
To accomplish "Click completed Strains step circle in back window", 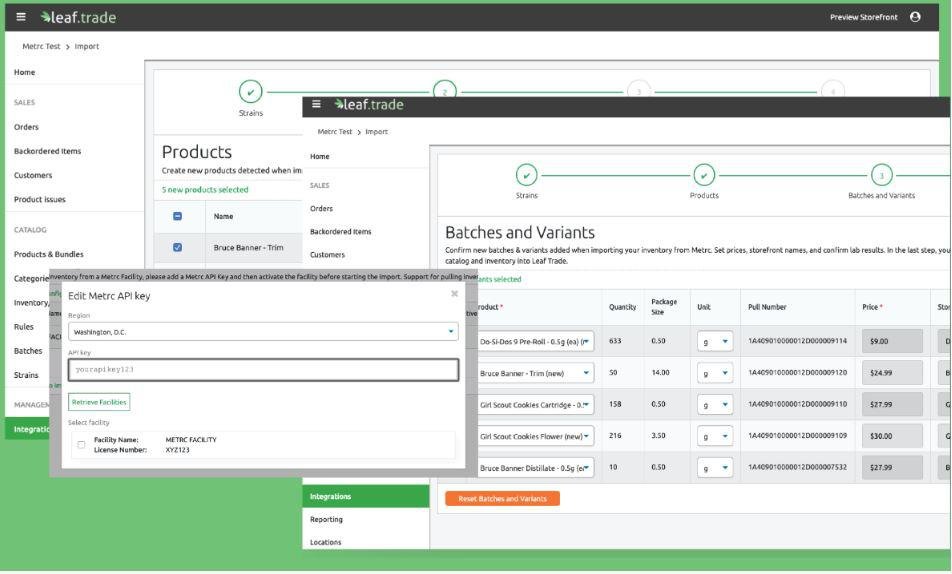I will [x=250, y=92].
